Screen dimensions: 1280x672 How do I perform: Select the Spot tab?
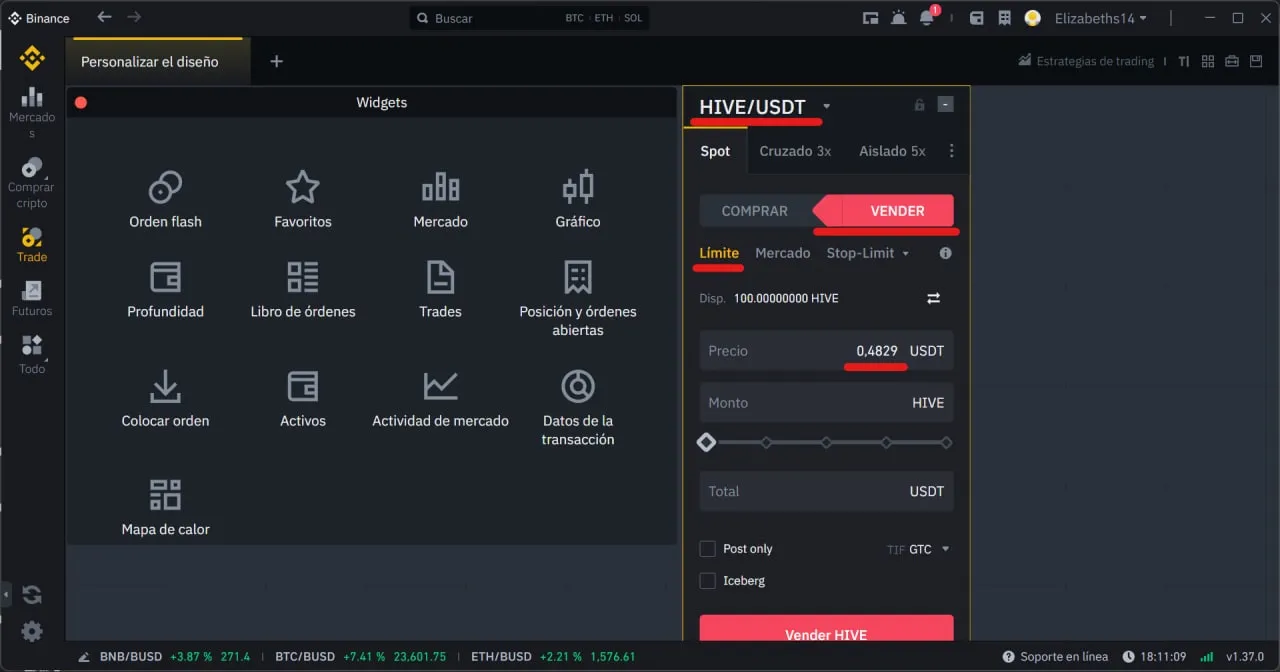[x=715, y=151]
